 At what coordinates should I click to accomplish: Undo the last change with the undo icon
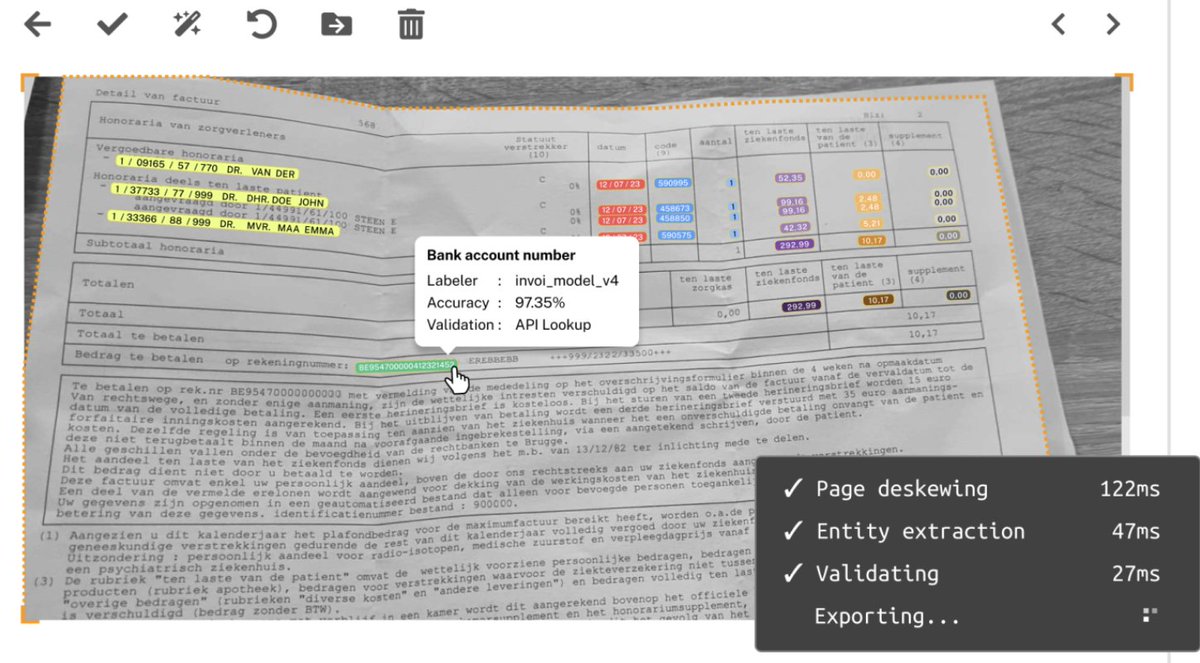tap(262, 24)
